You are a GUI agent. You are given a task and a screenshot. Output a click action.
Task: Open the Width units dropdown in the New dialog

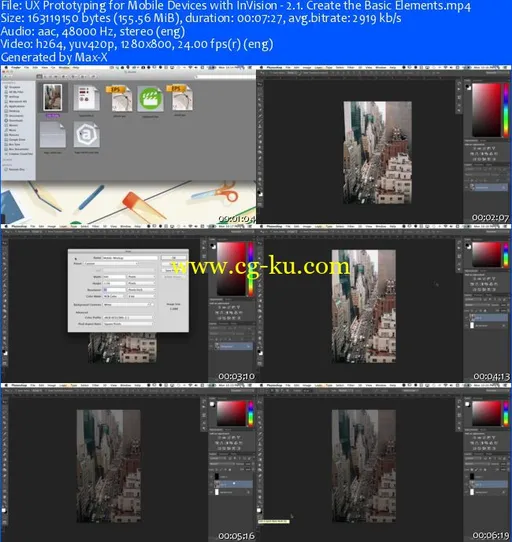click(x=141, y=277)
